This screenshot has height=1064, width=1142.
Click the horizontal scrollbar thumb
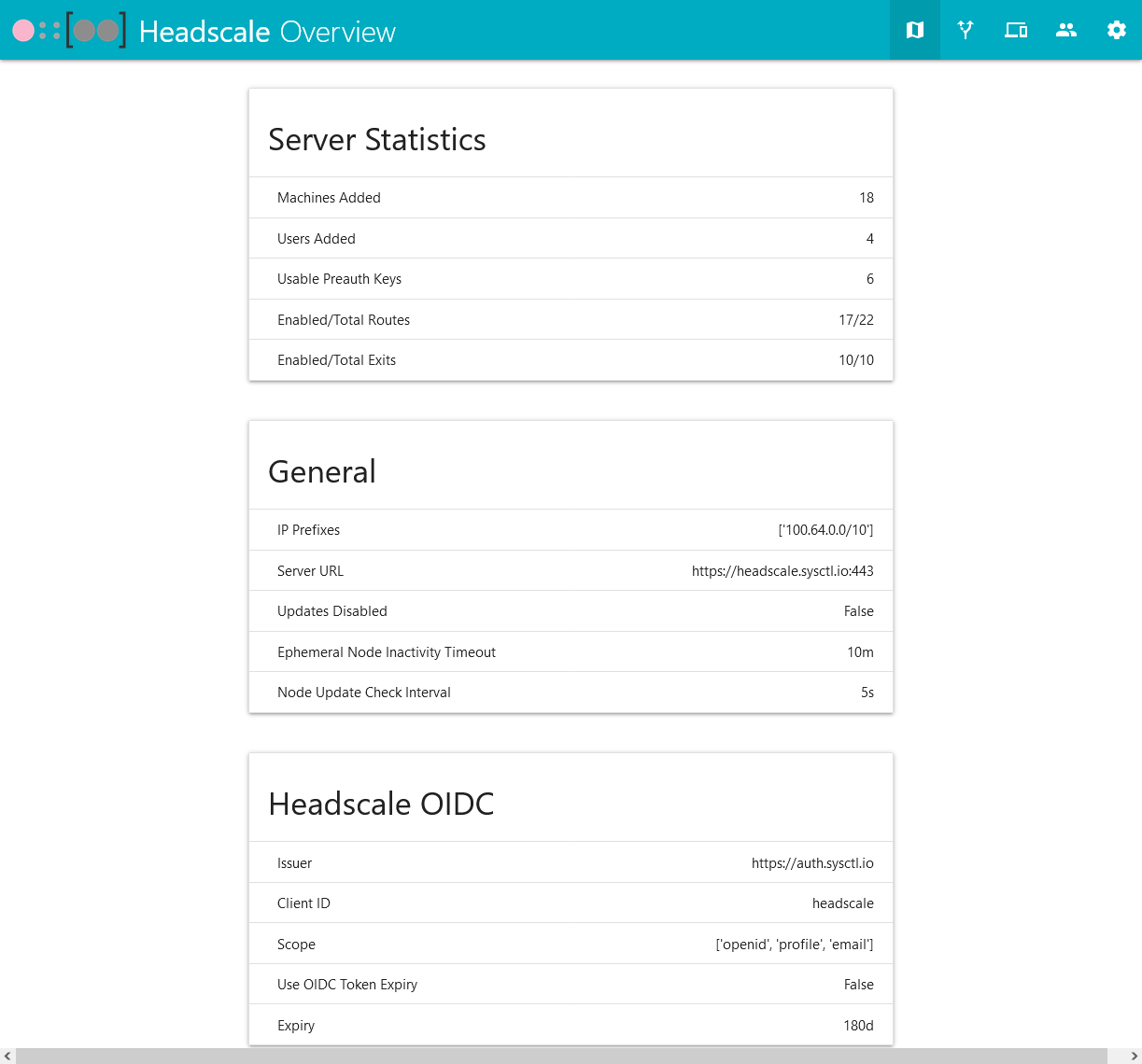pos(561,1056)
